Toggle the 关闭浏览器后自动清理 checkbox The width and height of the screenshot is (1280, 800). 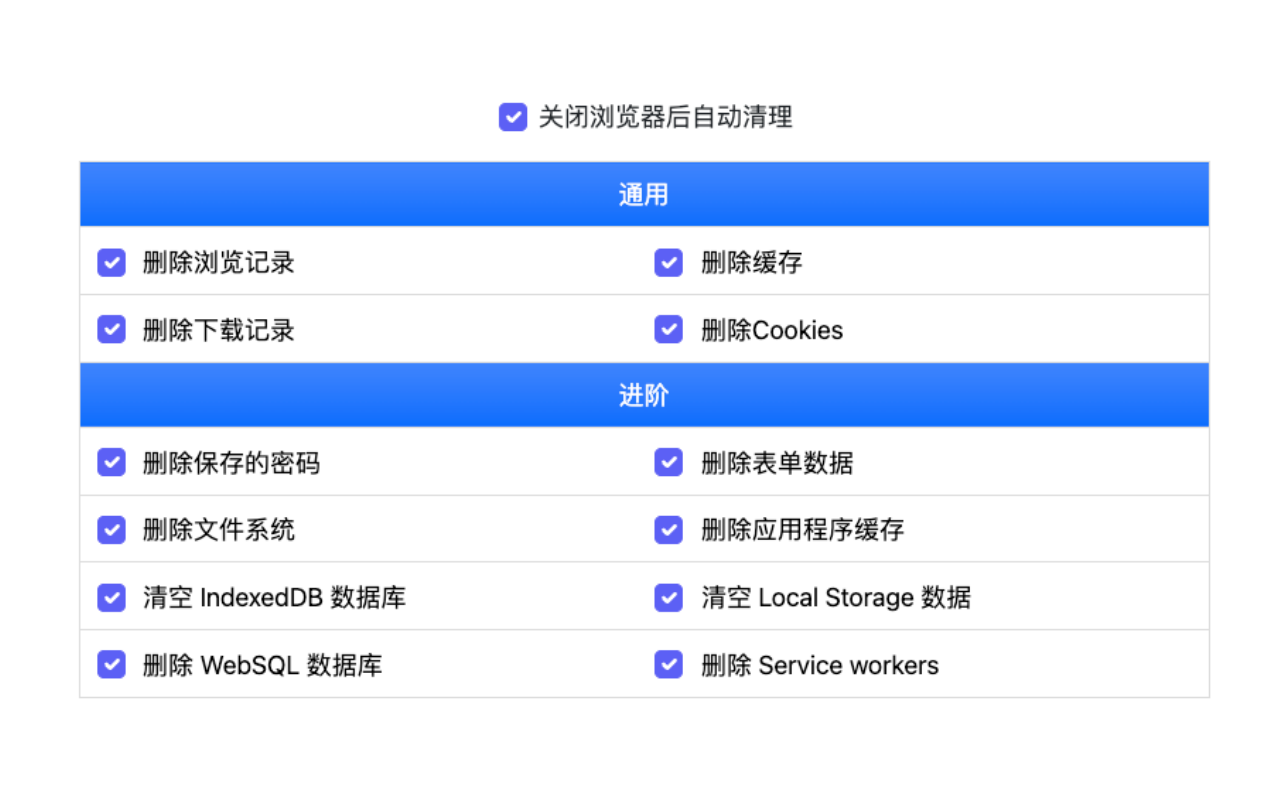pyautogui.click(x=512, y=117)
